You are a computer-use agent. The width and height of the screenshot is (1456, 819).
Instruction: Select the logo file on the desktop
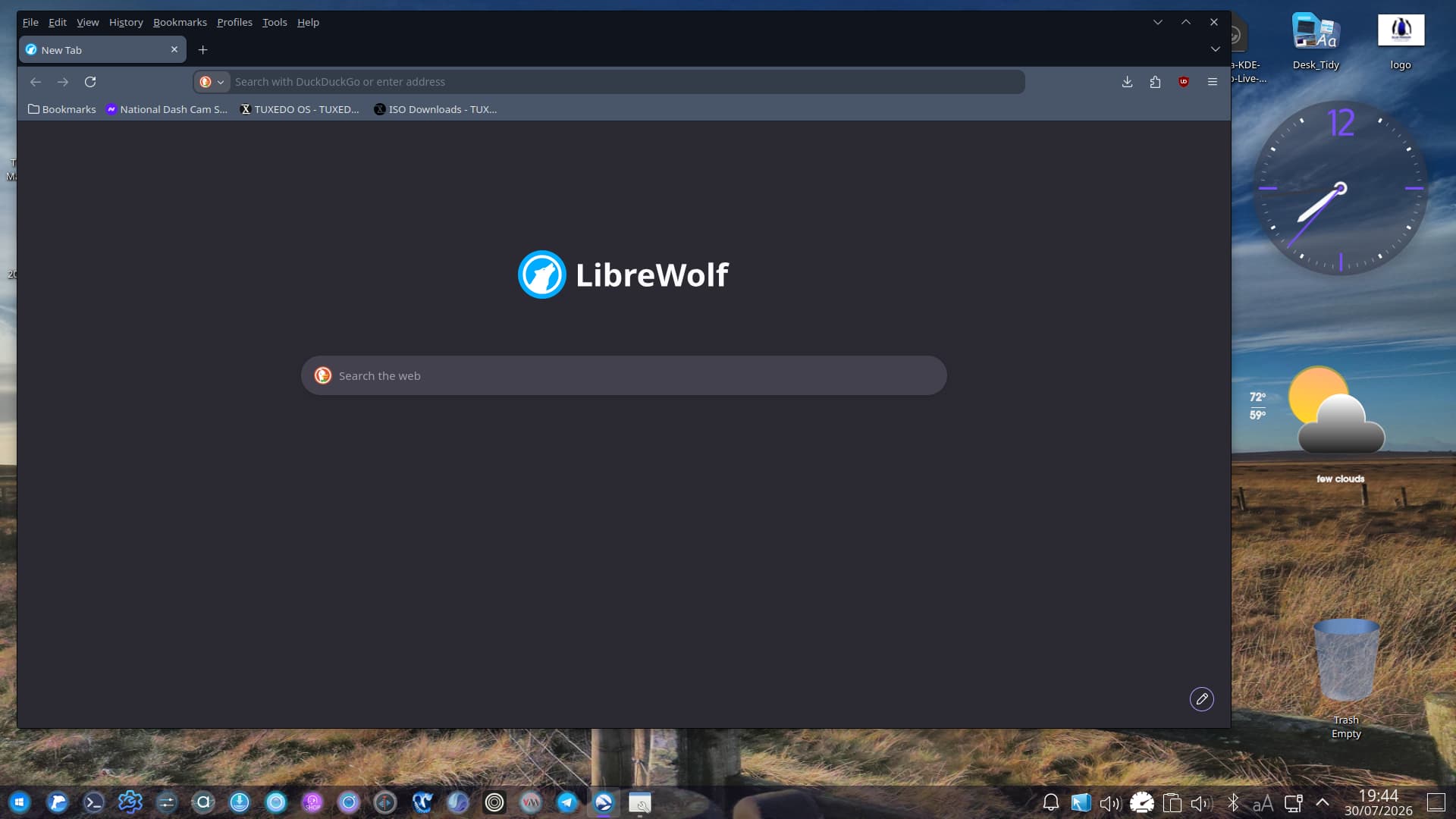tap(1401, 42)
